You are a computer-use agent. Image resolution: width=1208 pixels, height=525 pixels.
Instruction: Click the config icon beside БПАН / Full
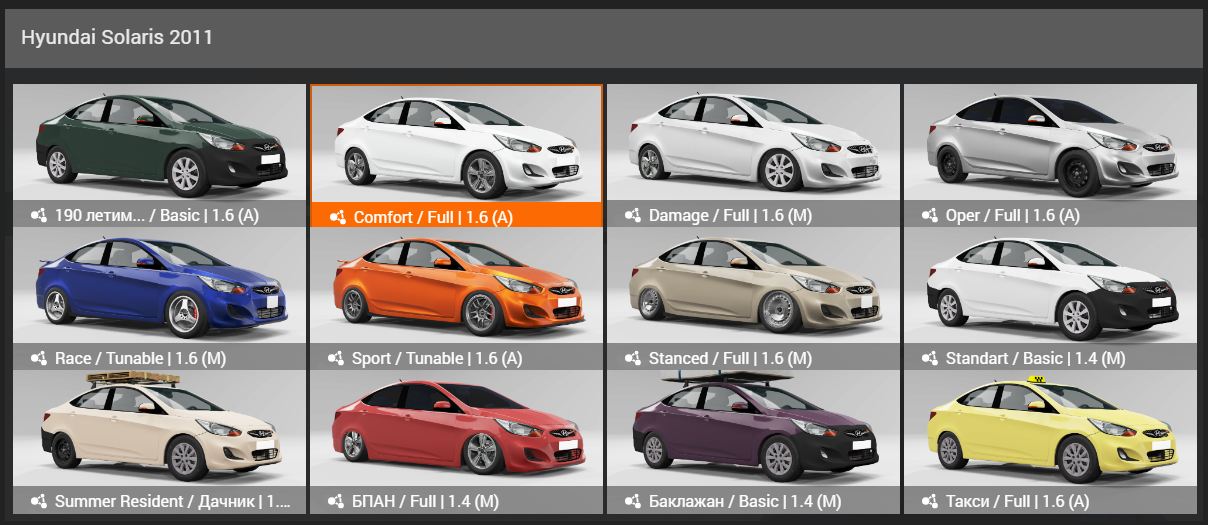(x=335, y=501)
